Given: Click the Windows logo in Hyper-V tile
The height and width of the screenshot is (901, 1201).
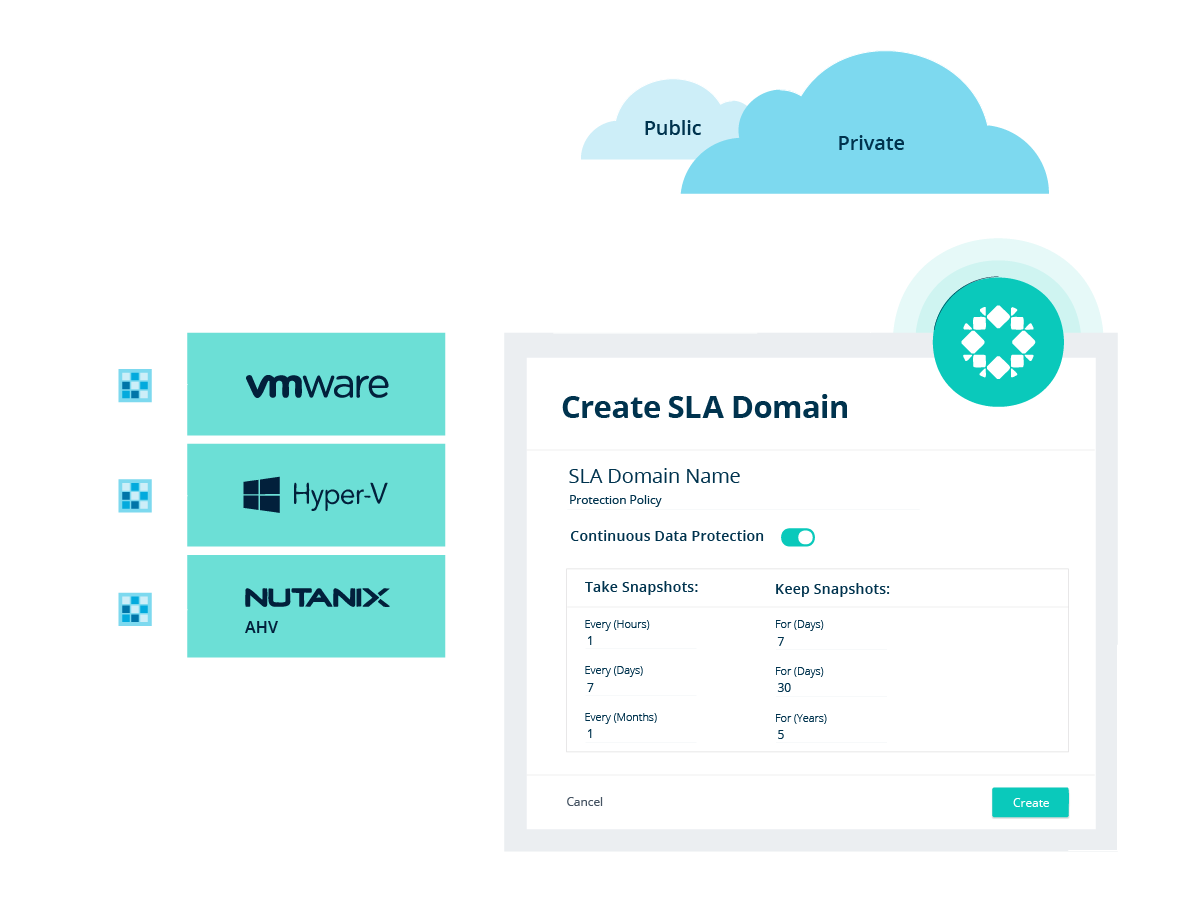Looking at the screenshot, I should 262,495.
